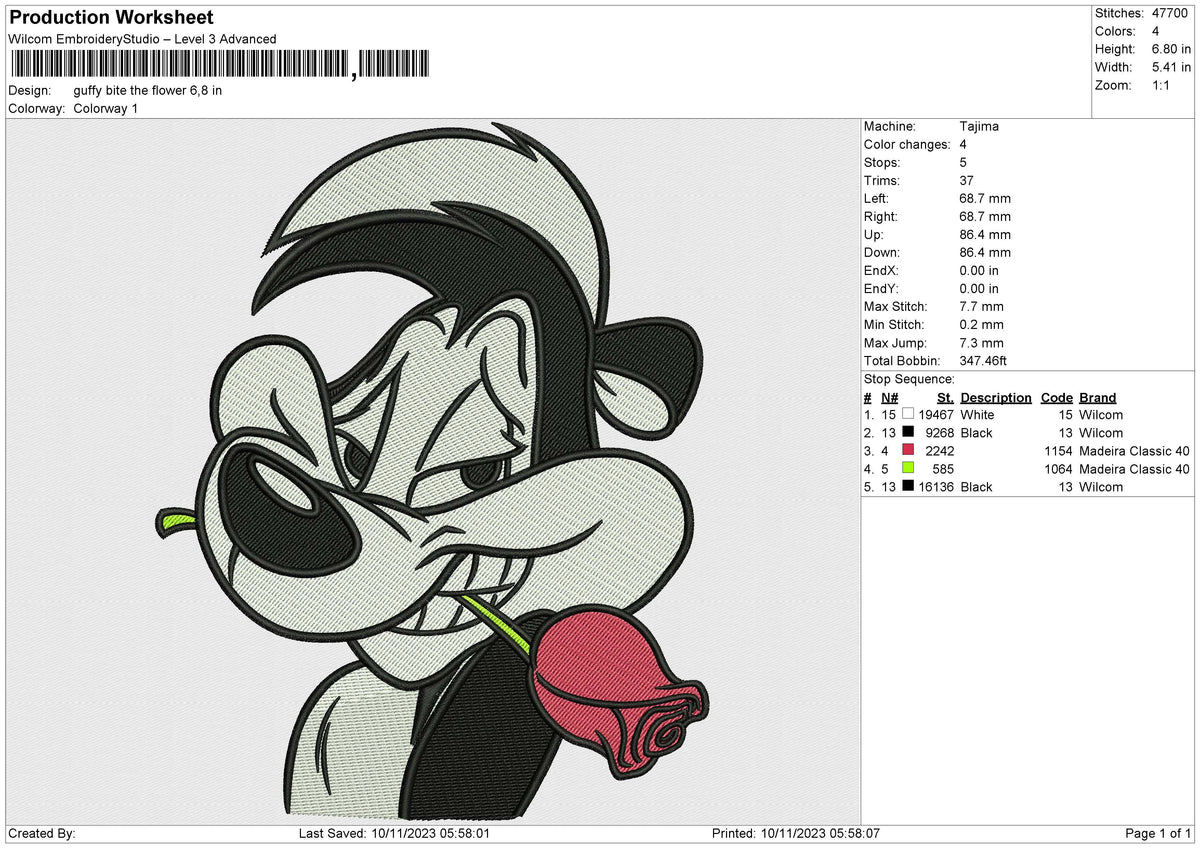1200x848 pixels.
Task: Click the 'Description' column header
Action: pyautogui.click(x=996, y=397)
